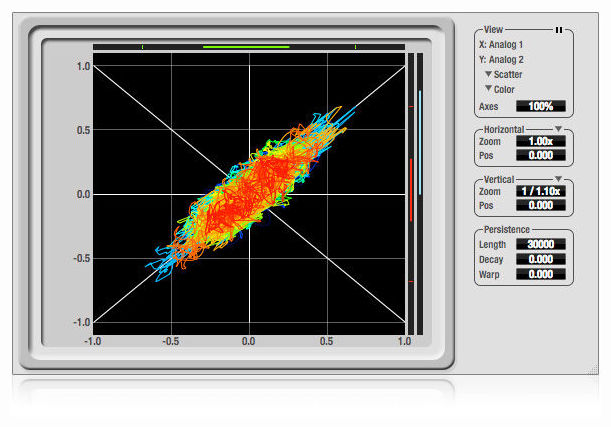Click the Horizontal Zoom 1.00x field

point(541,141)
